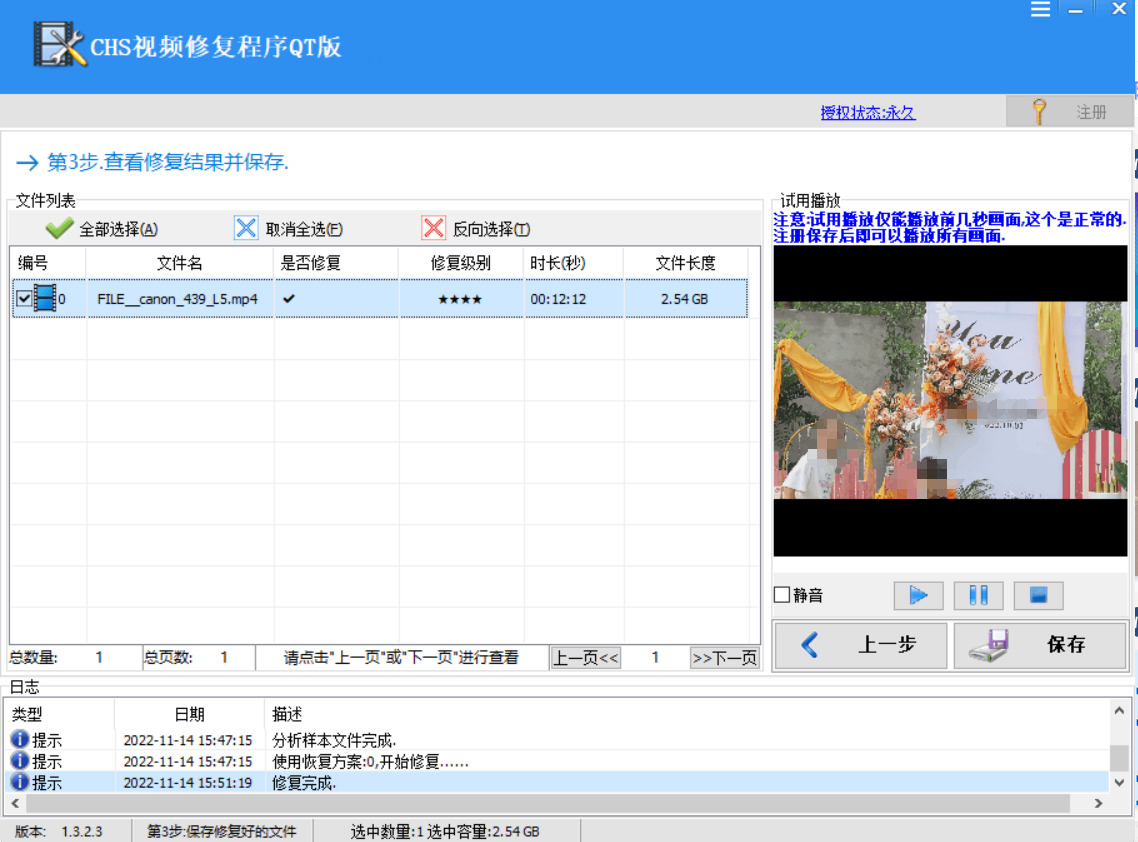
Task: Click the video preview thumbnail
Action: (950, 400)
